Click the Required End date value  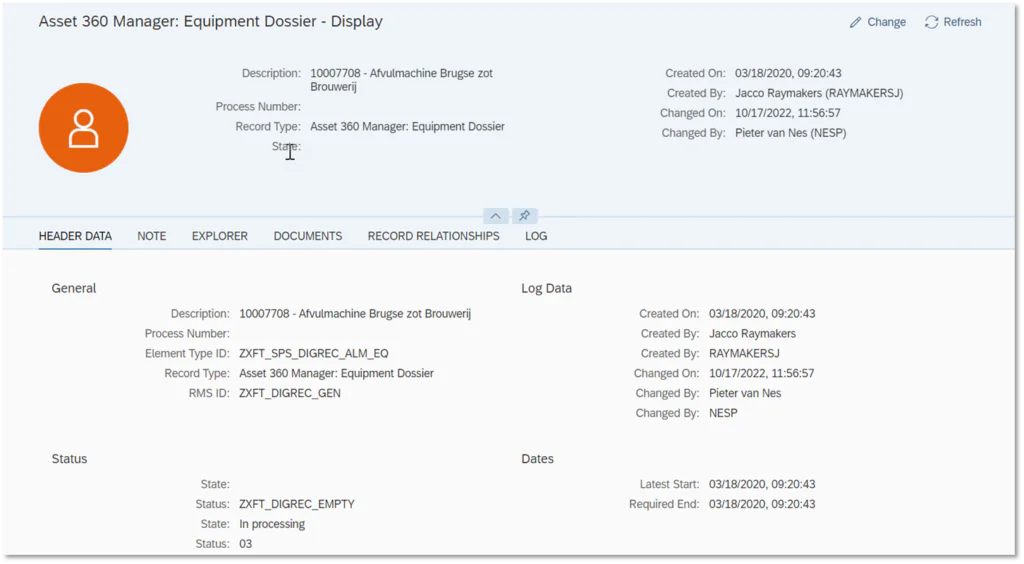(762, 505)
